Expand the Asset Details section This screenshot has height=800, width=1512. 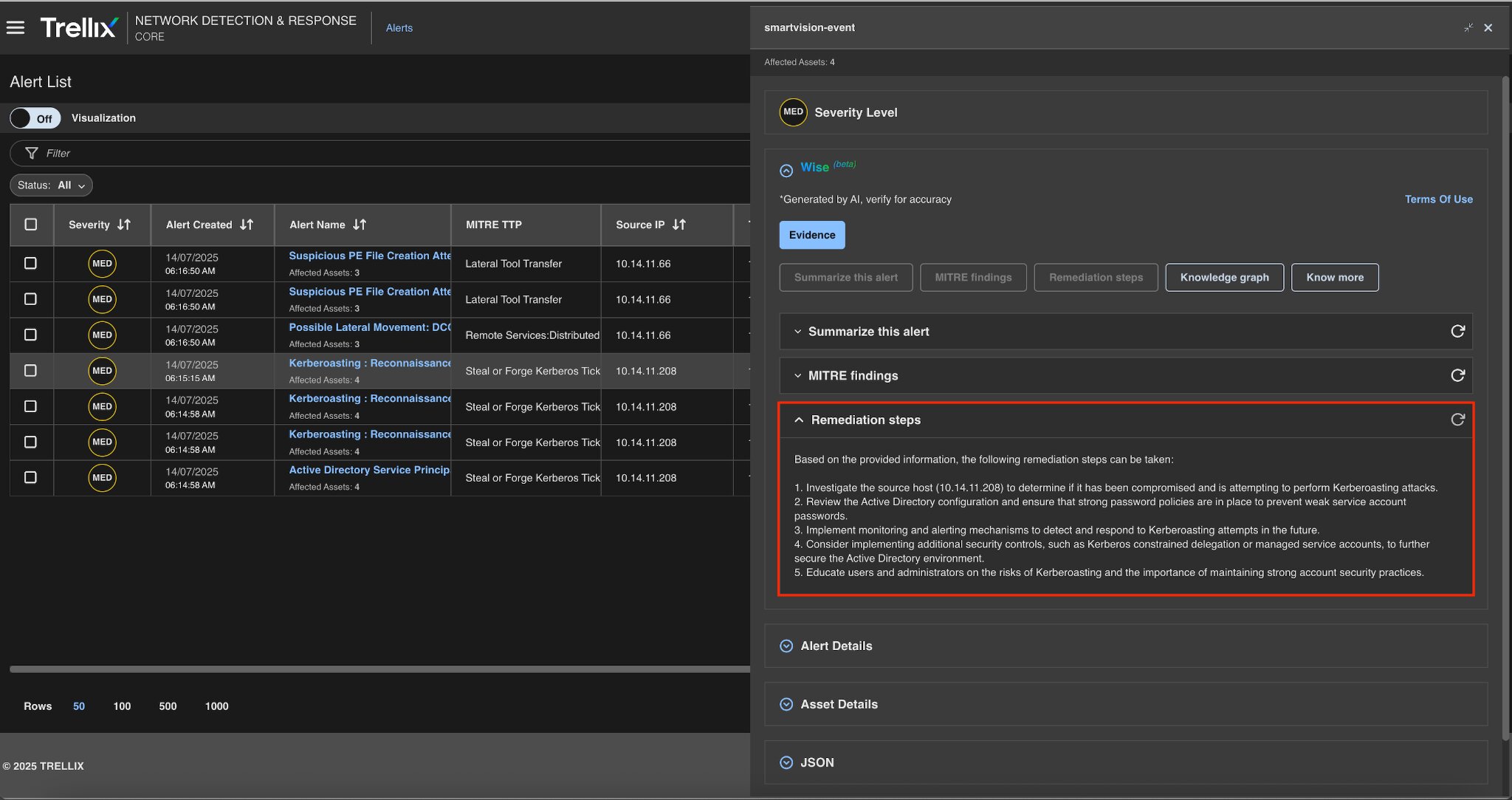786,705
